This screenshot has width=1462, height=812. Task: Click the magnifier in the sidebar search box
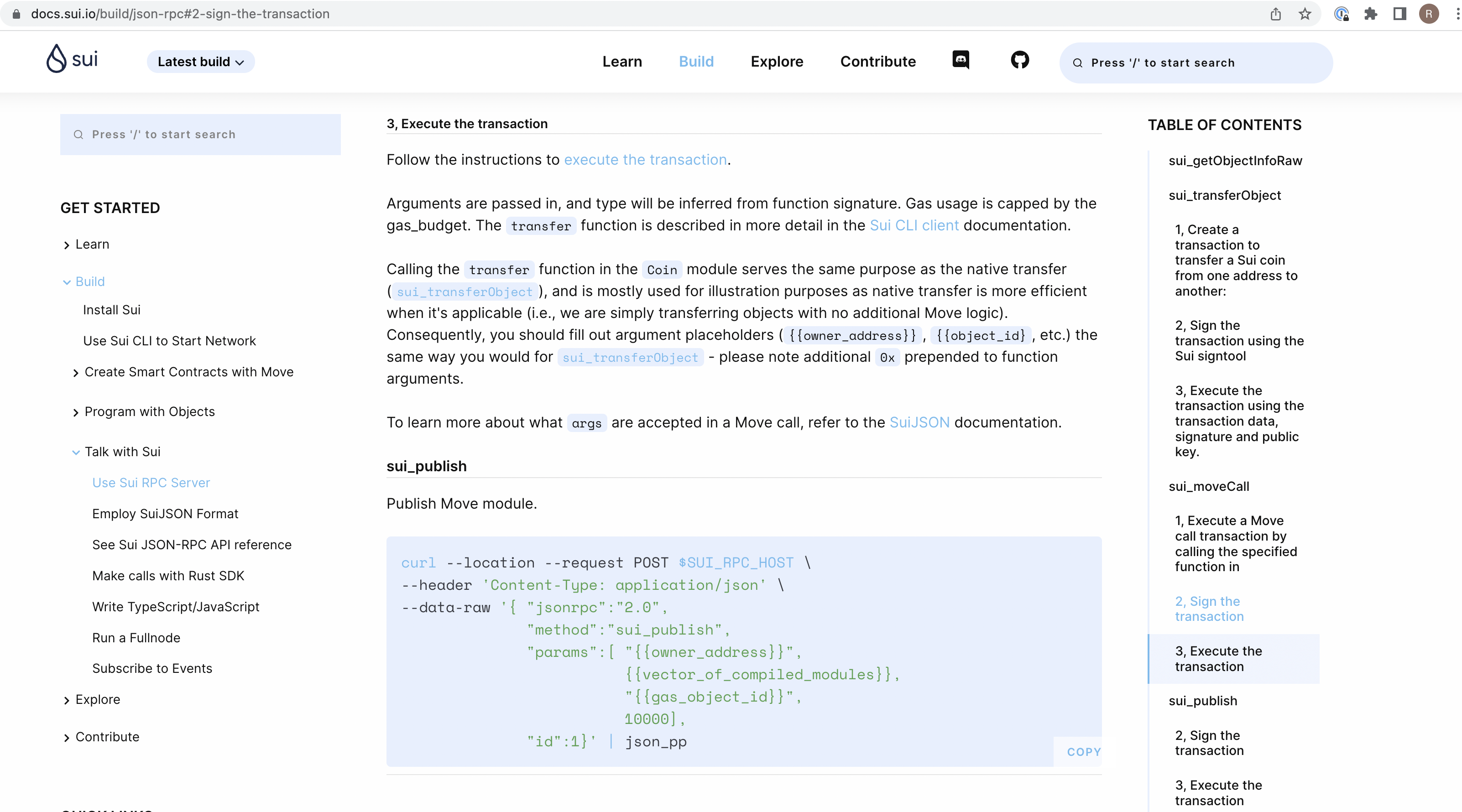(x=78, y=134)
